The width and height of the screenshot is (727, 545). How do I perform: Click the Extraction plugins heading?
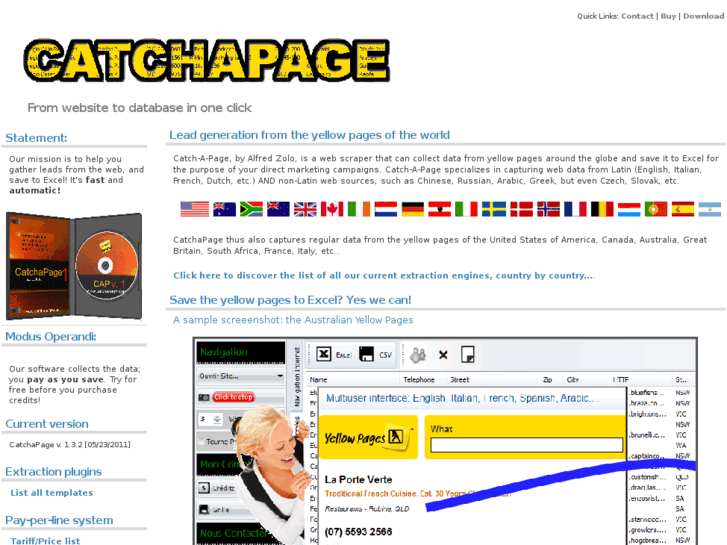click(53, 472)
